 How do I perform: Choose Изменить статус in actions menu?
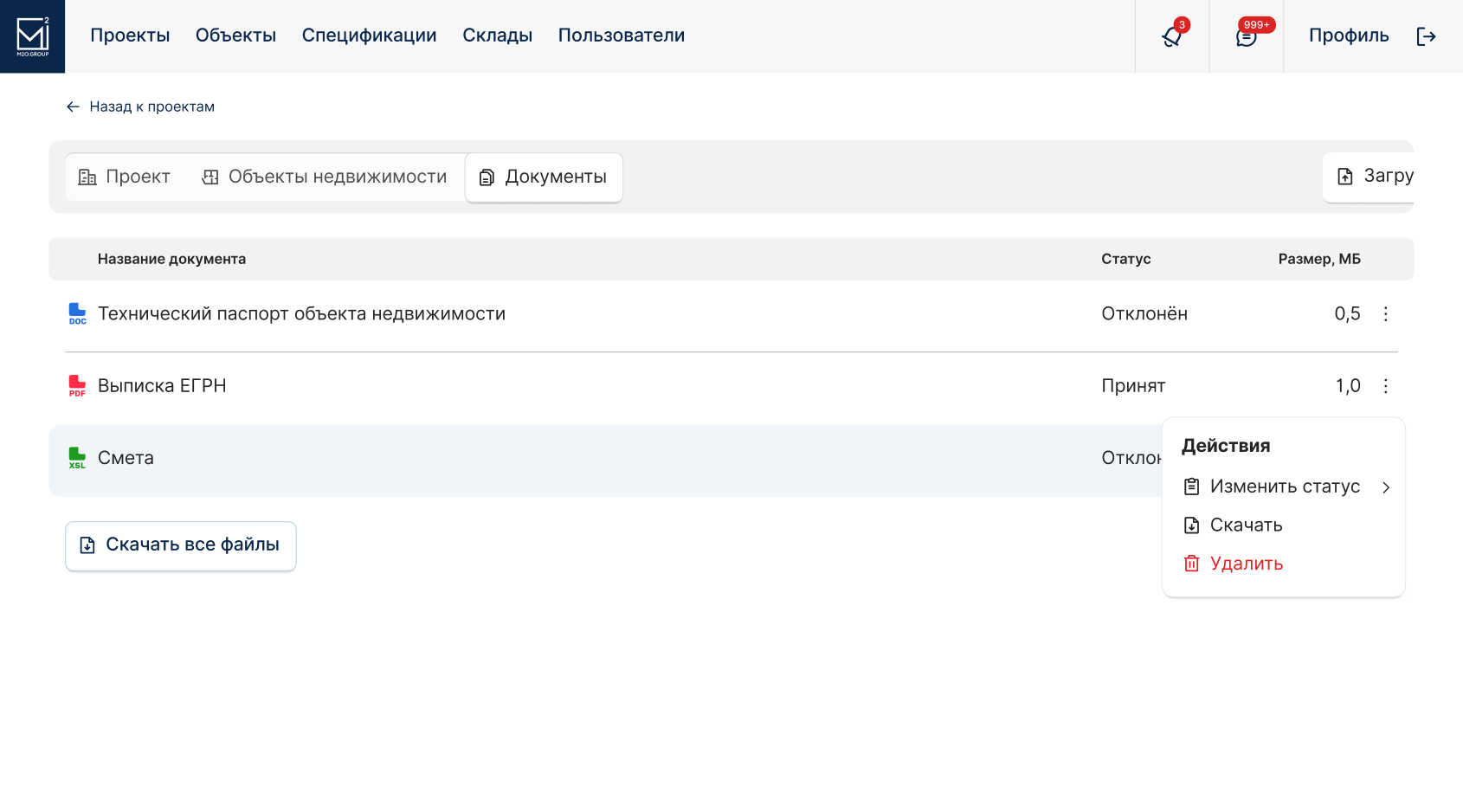point(1285,487)
